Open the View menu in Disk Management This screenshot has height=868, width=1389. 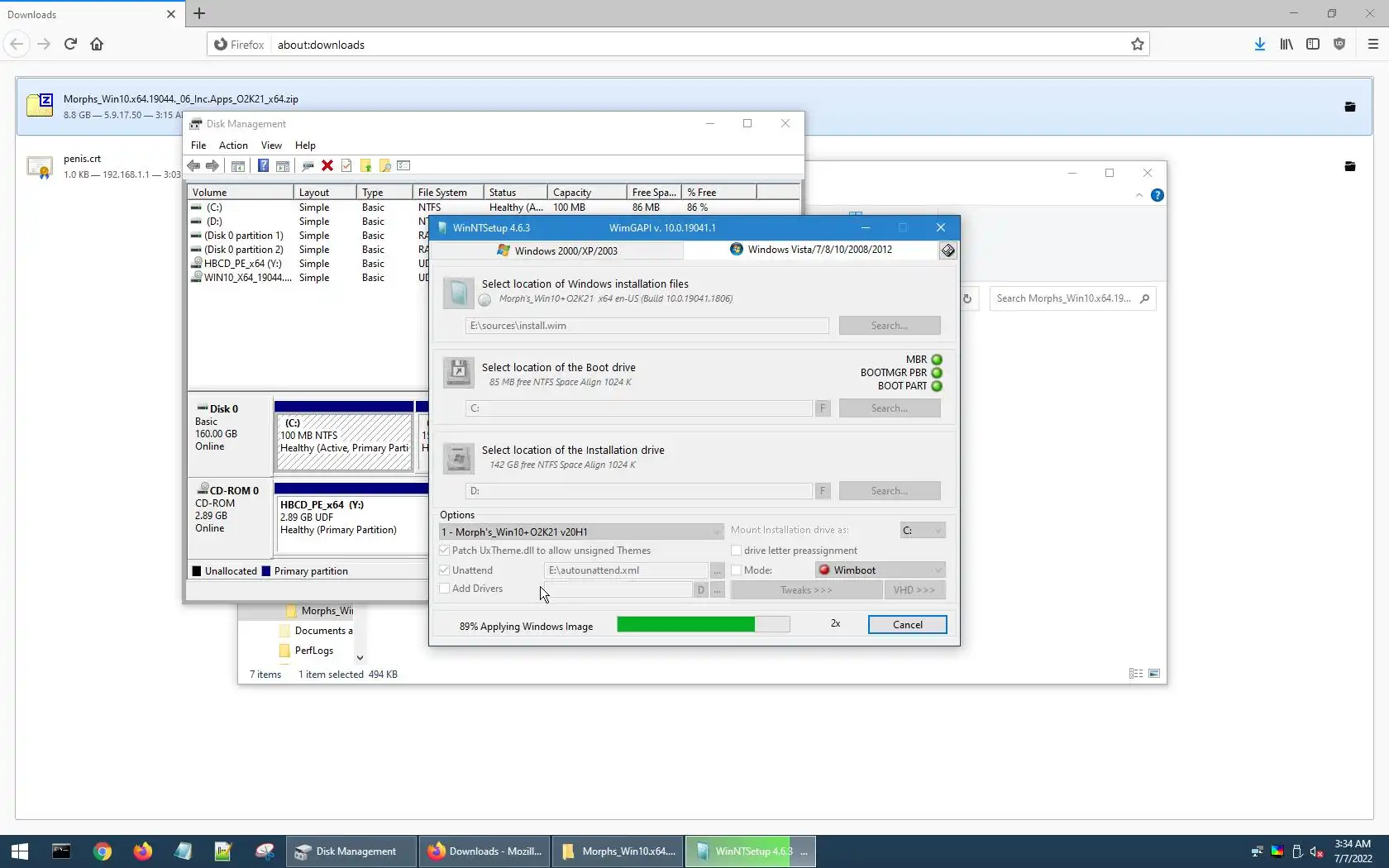pyautogui.click(x=271, y=145)
